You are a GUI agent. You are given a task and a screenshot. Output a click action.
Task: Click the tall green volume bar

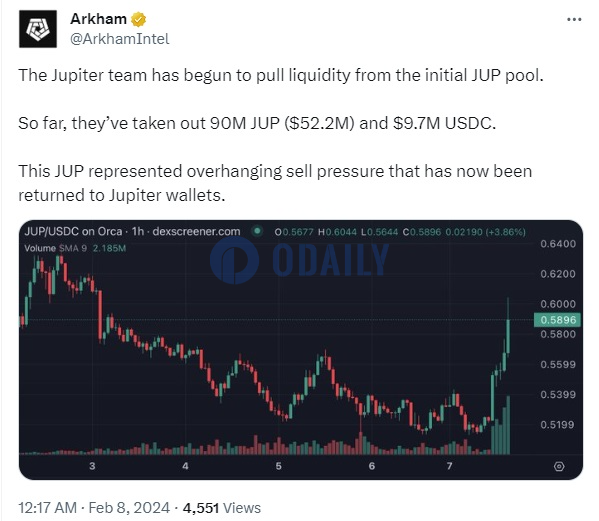(508, 425)
